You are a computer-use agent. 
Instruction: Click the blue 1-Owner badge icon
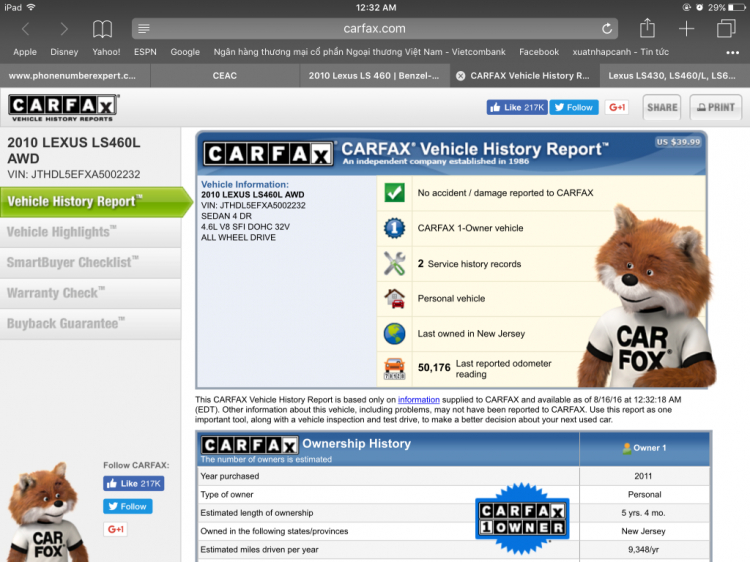(x=395, y=228)
